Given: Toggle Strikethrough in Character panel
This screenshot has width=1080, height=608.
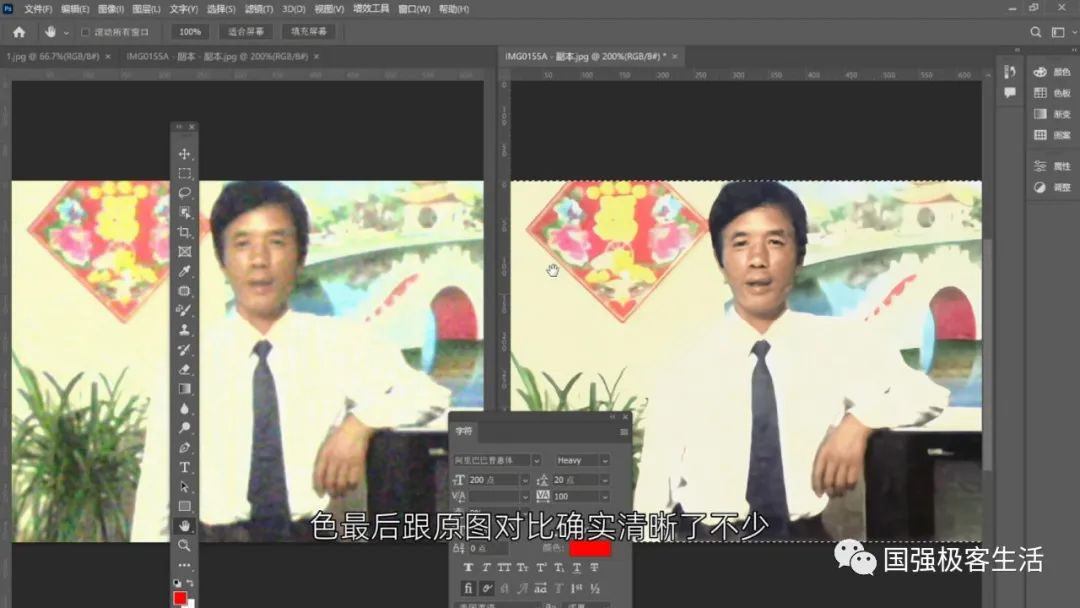Looking at the screenshot, I should (x=594, y=567).
